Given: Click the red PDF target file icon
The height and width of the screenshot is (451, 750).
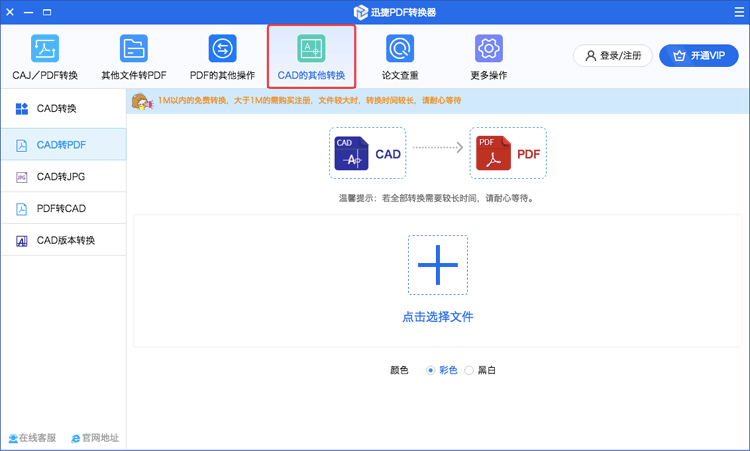Looking at the screenshot, I should coord(493,153).
